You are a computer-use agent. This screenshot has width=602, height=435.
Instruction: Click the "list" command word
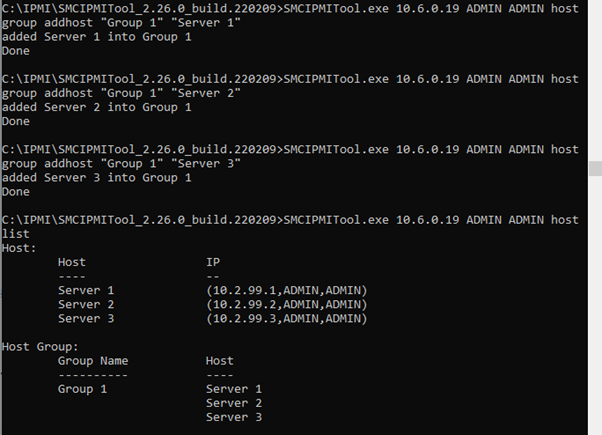click(16, 233)
